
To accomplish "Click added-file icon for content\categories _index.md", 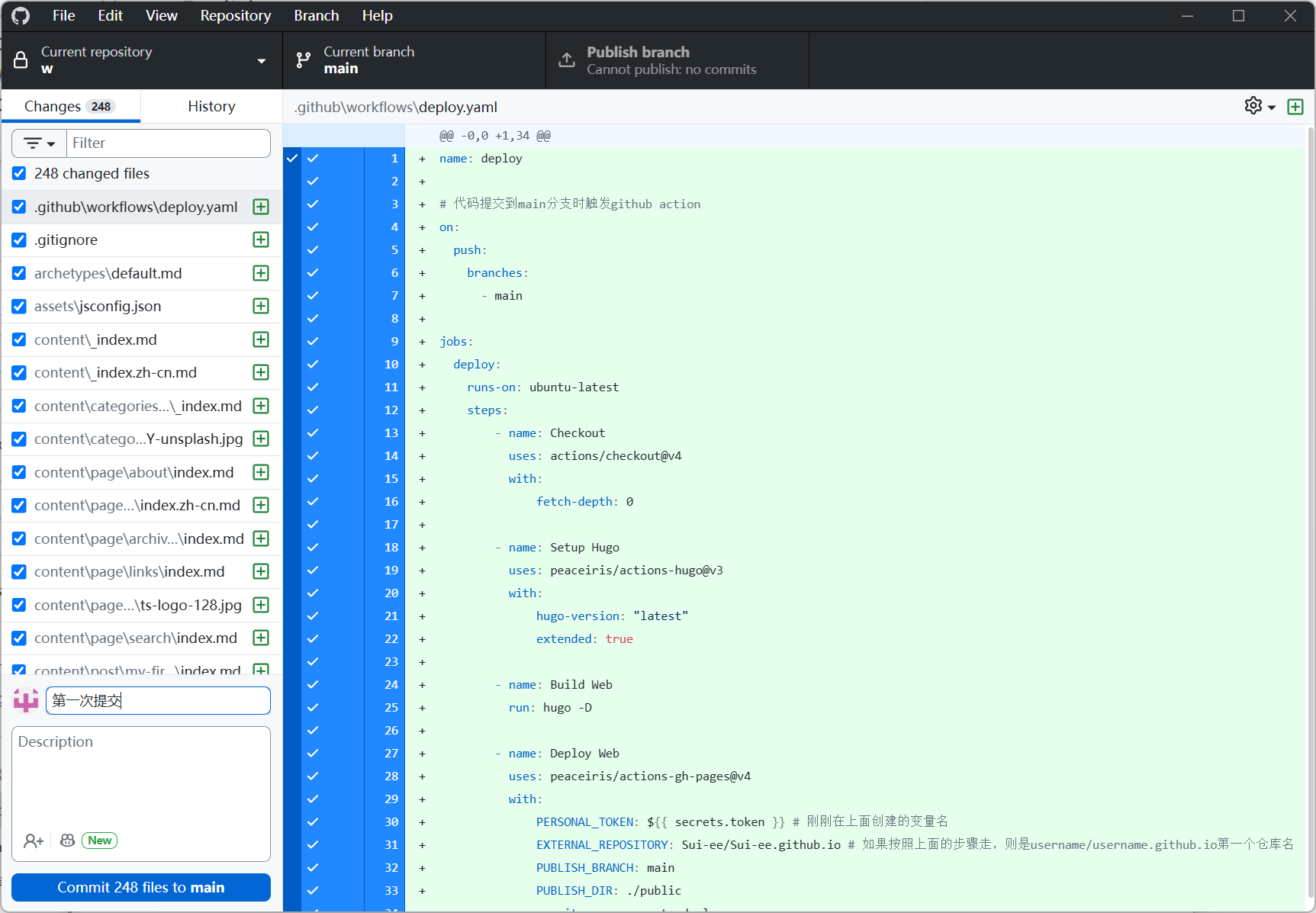I will coord(261,406).
